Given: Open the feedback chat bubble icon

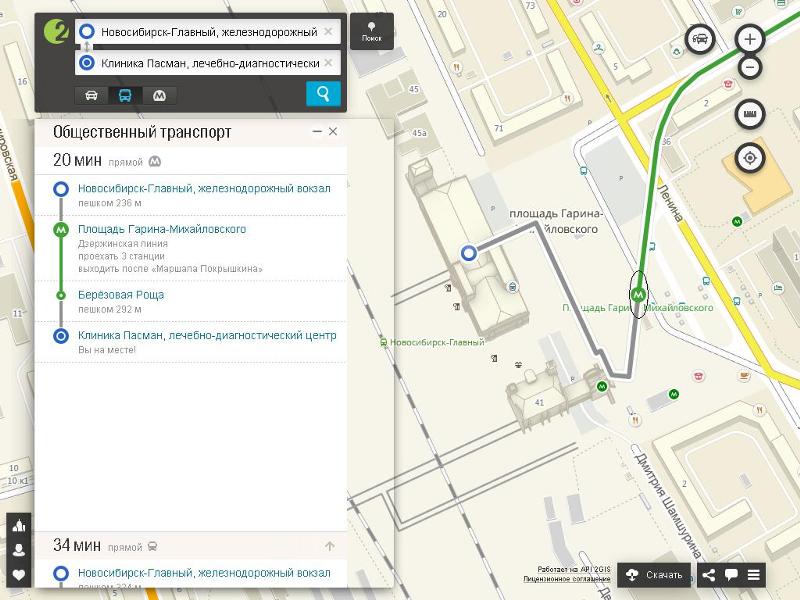Looking at the screenshot, I should [731, 575].
